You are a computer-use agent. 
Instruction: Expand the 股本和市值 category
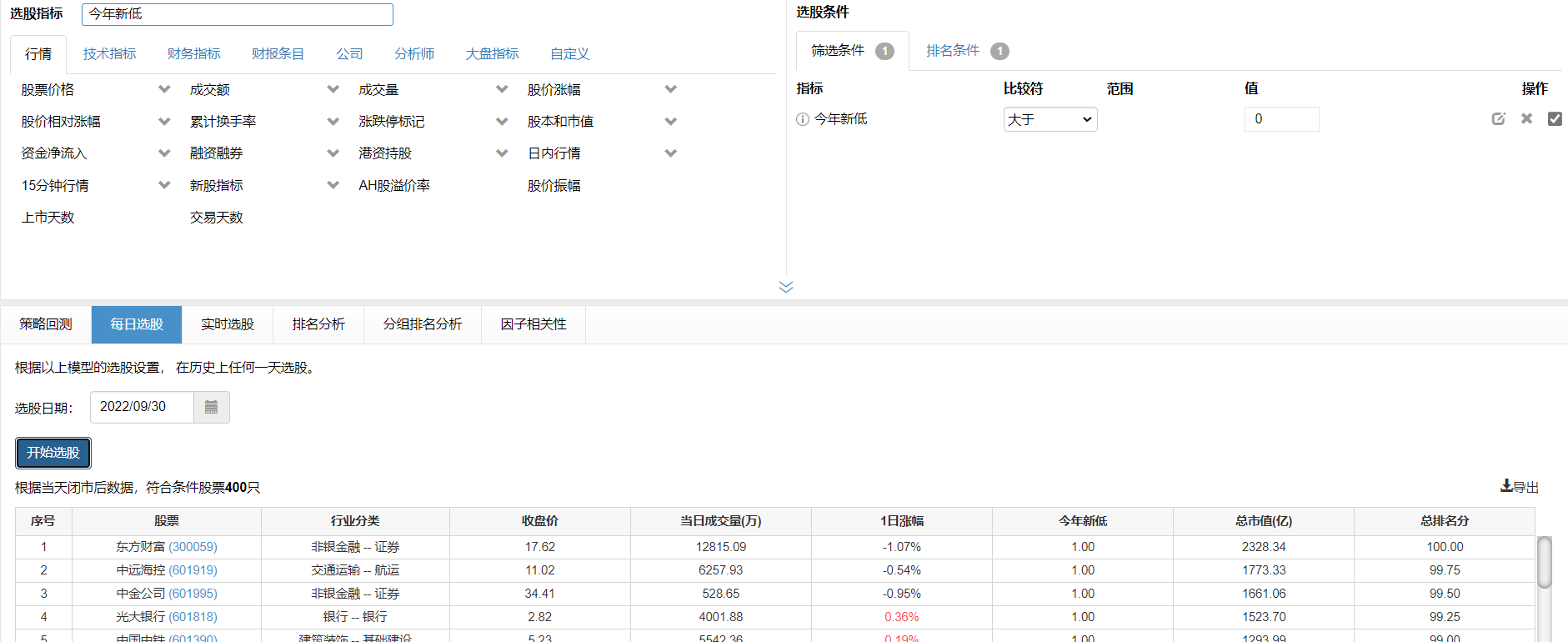(x=670, y=122)
